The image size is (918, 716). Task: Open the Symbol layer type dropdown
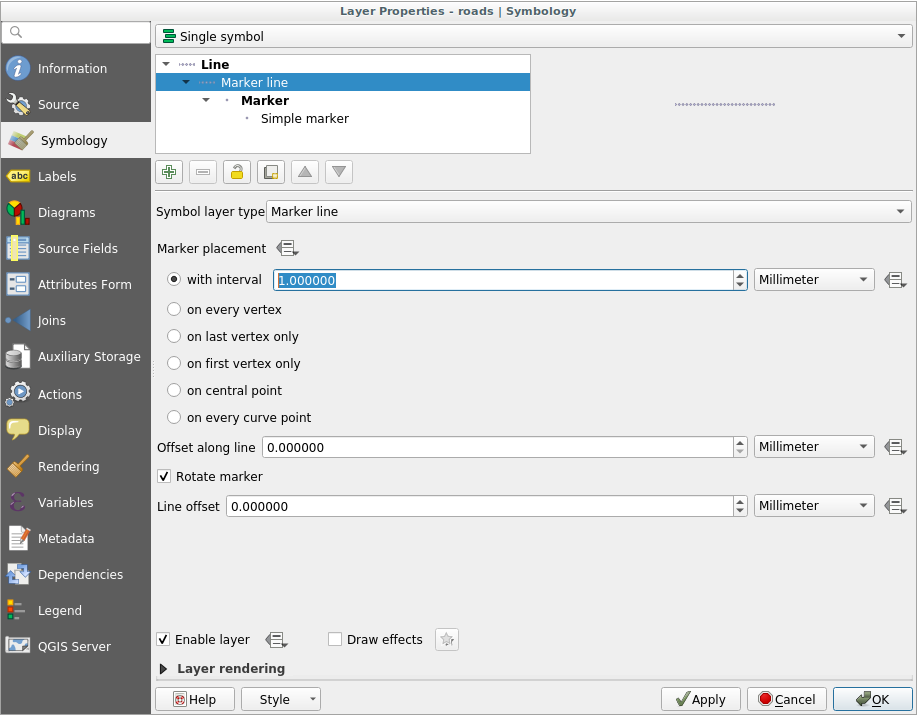588,212
